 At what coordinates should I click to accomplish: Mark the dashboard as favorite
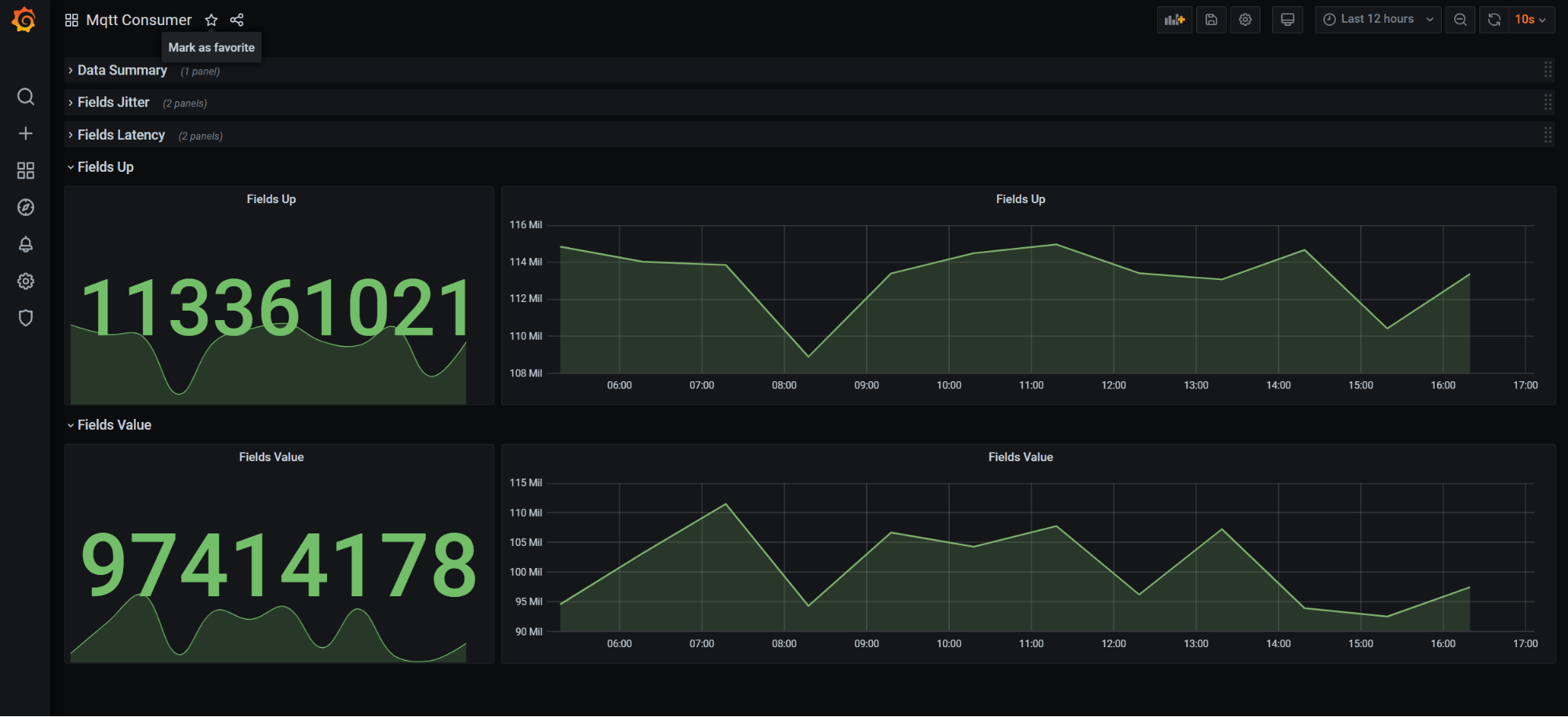pyautogui.click(x=211, y=20)
